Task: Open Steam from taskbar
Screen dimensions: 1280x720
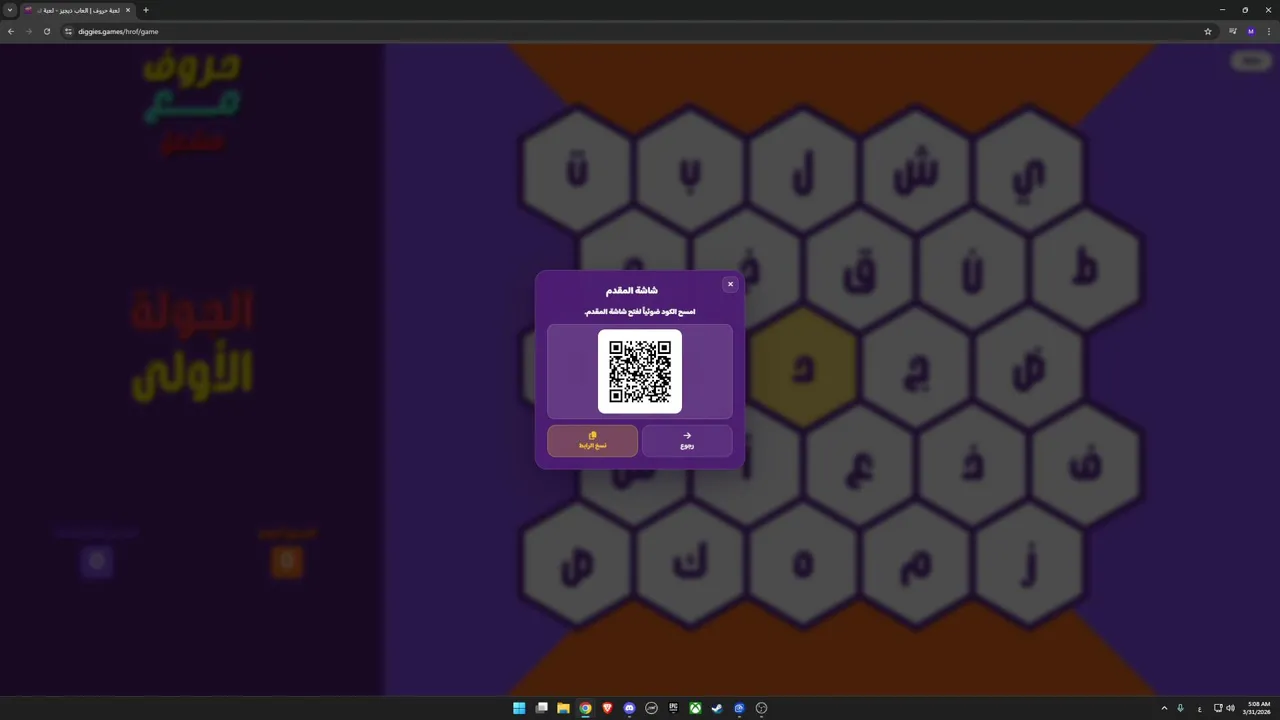Action: (x=717, y=708)
